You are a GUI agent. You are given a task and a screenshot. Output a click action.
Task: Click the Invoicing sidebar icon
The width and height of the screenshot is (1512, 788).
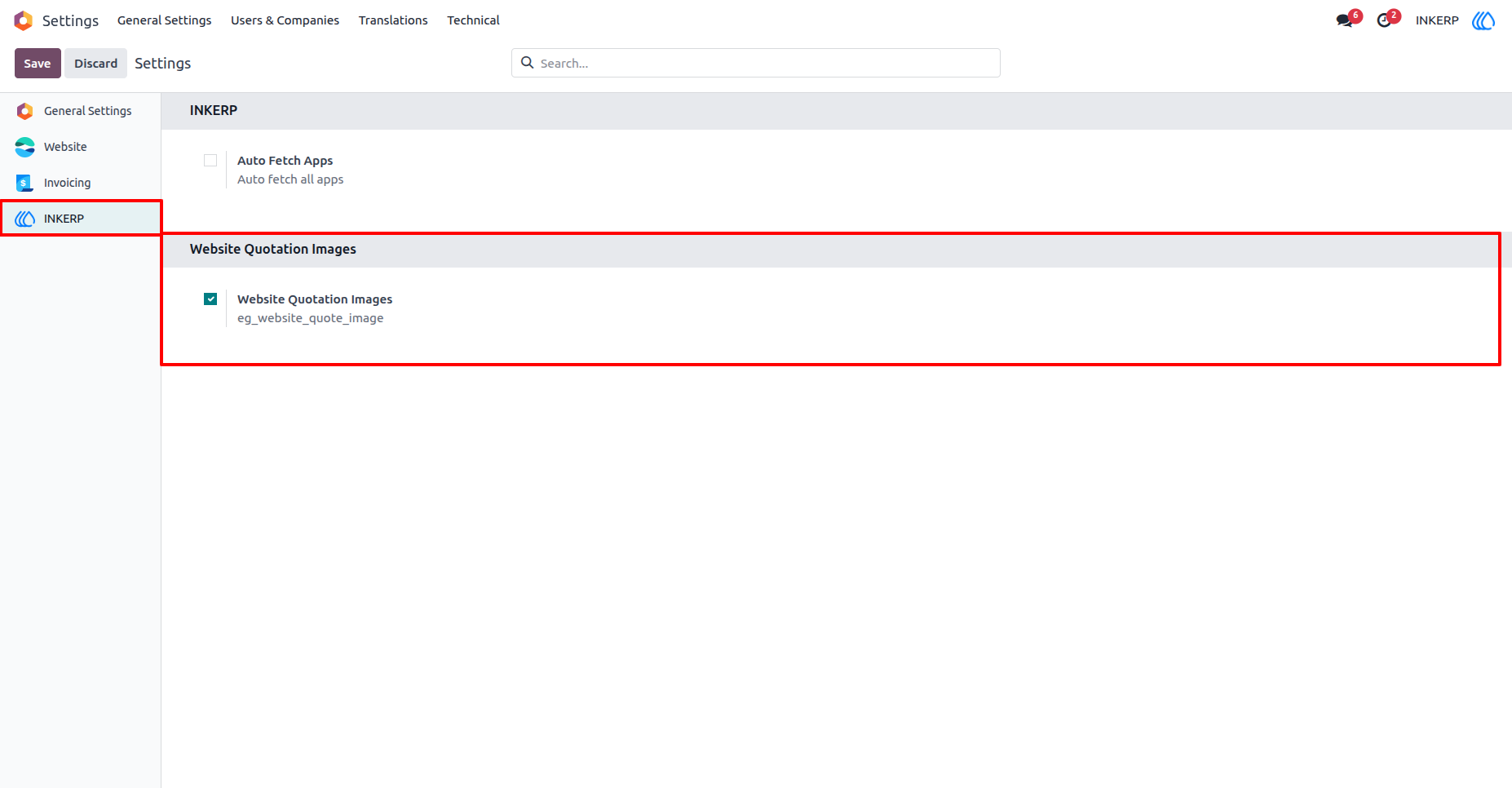[x=25, y=183]
